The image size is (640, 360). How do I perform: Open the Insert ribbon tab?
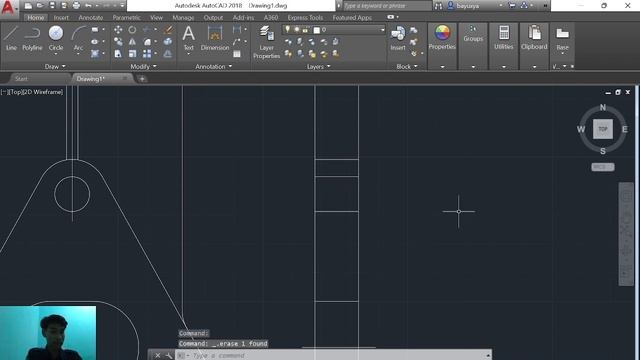pyautogui.click(x=61, y=18)
